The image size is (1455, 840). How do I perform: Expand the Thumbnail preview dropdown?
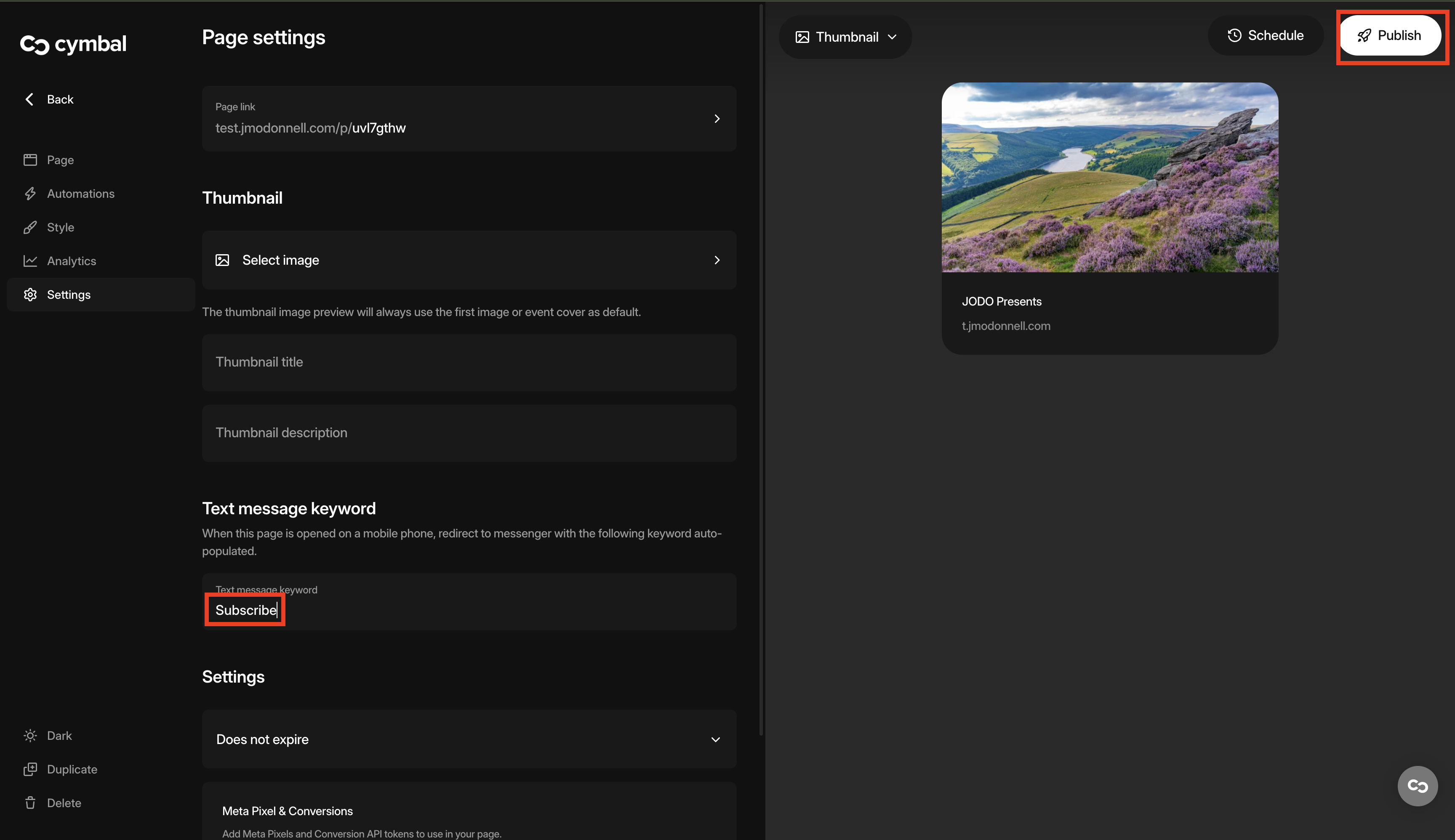tap(845, 37)
